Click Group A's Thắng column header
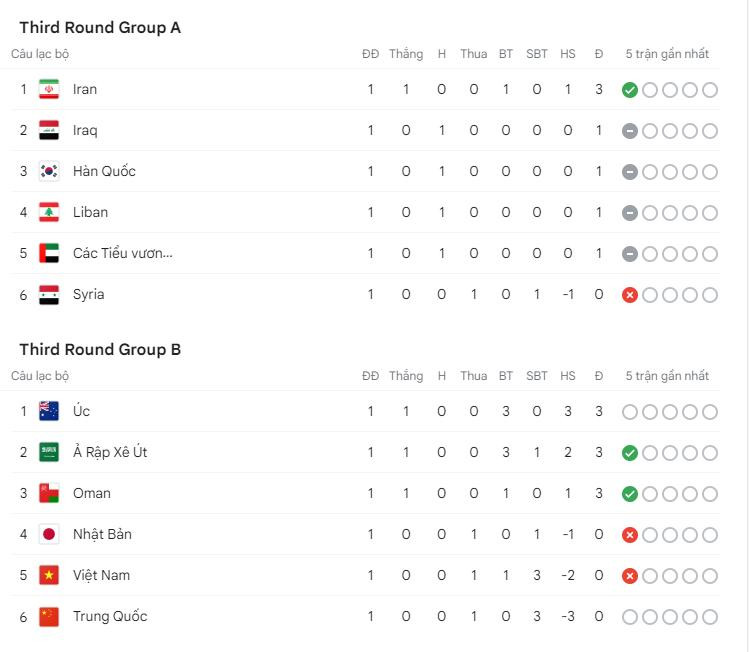This screenshot has height=652, width=749. pos(406,54)
